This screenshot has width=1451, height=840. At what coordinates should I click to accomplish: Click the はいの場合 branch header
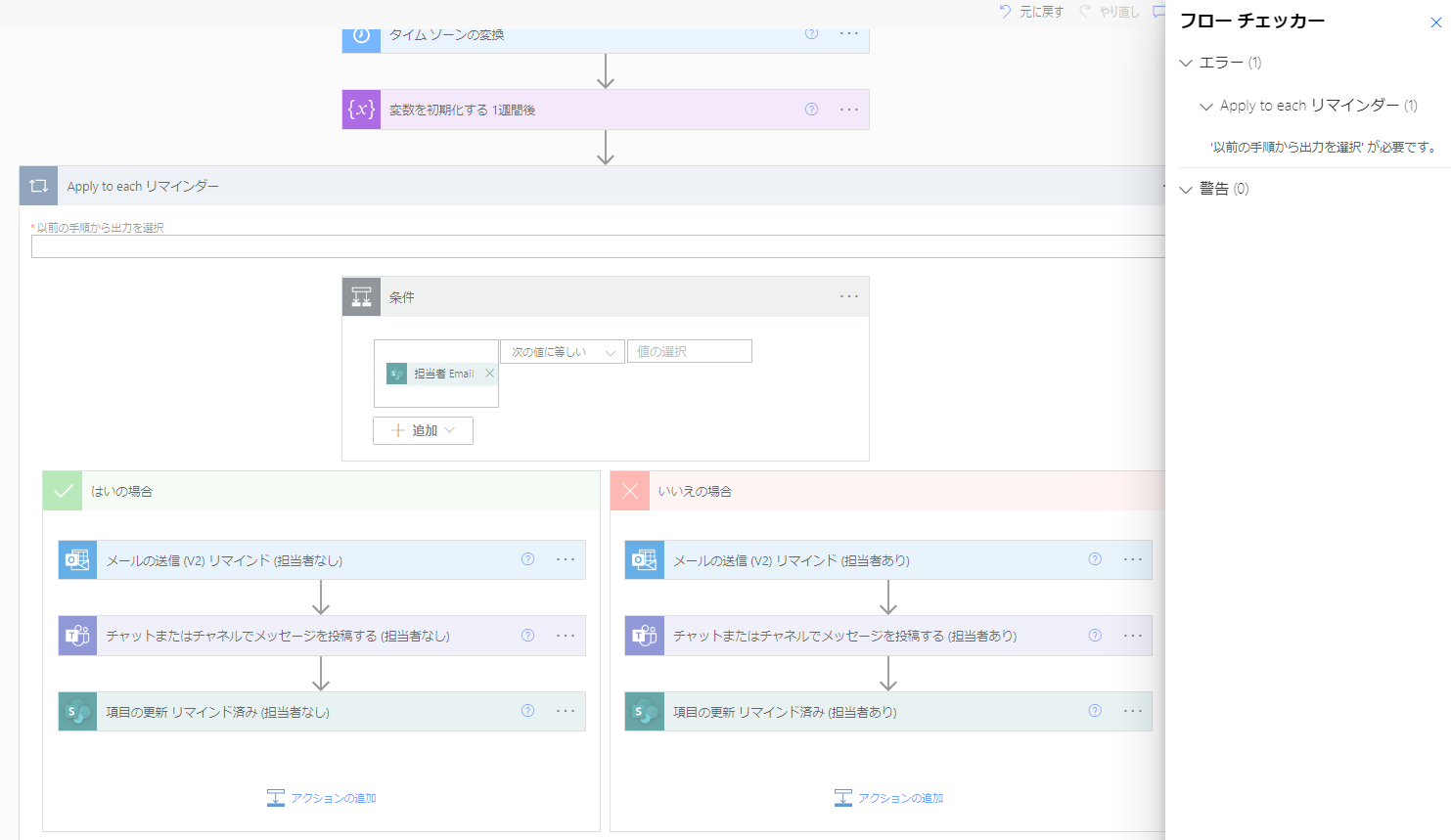click(x=321, y=491)
